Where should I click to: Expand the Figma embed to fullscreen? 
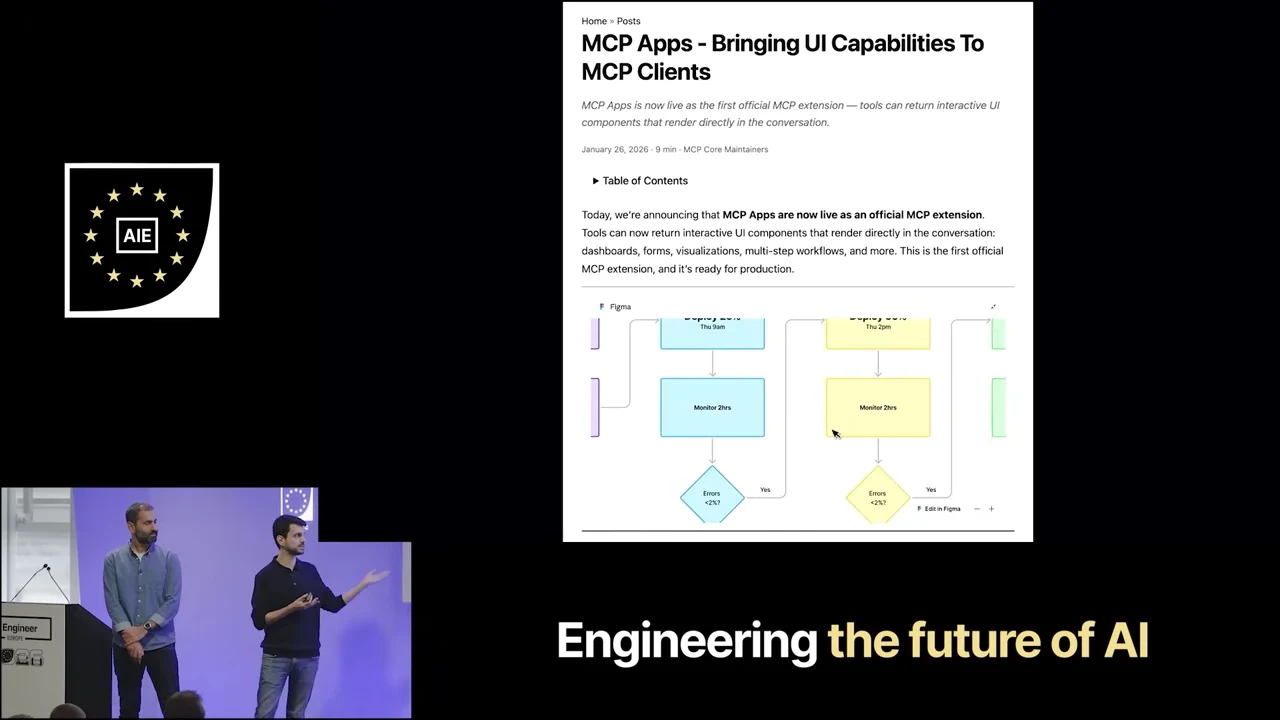(x=993, y=307)
